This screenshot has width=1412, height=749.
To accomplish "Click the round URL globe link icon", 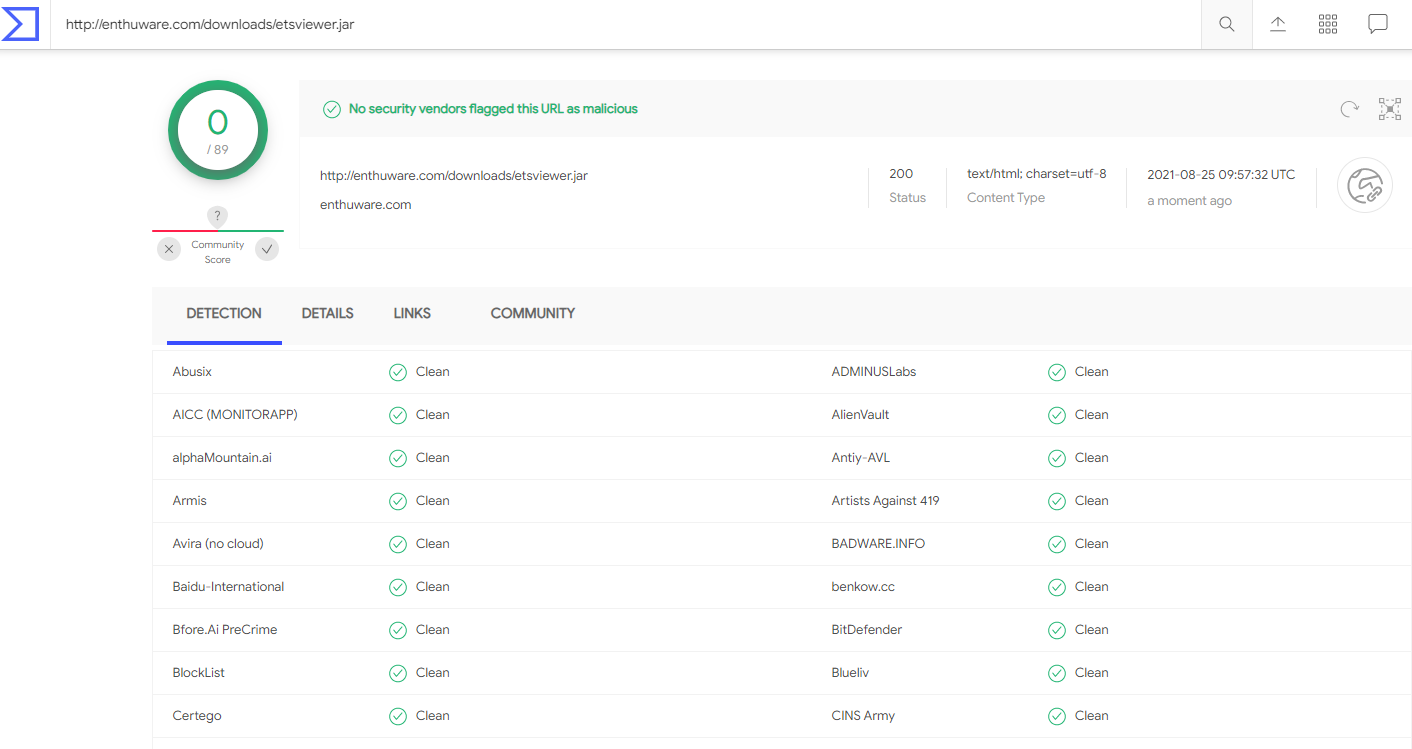I will [x=1364, y=186].
